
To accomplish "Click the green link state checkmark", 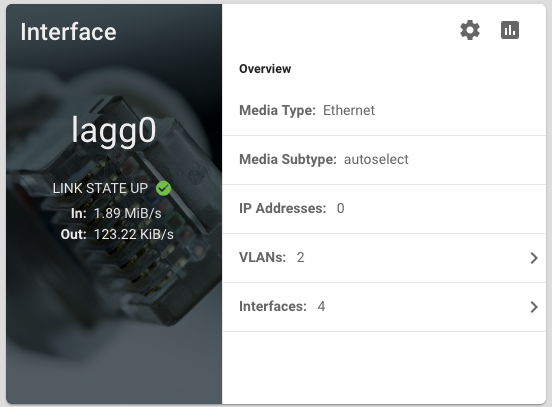I will 163,188.
